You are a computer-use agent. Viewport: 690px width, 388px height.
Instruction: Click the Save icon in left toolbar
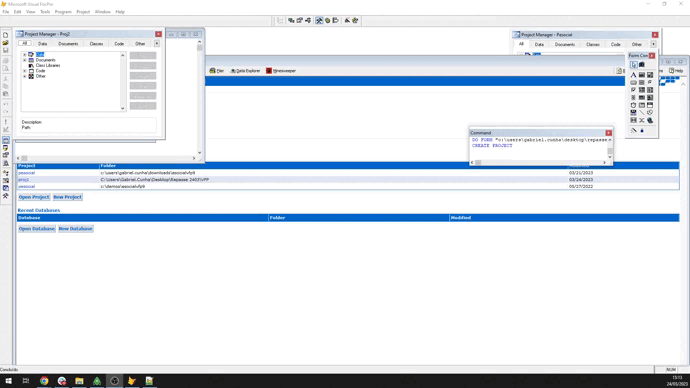pyautogui.click(x=5, y=51)
